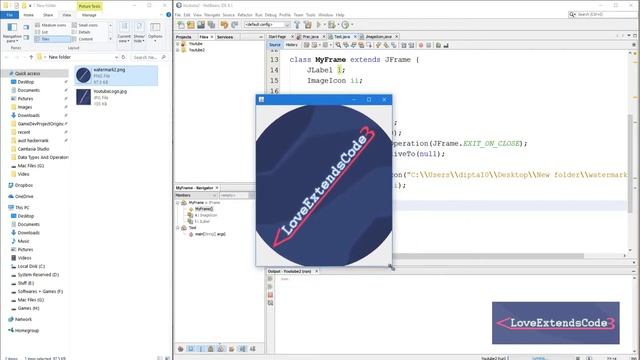Select Medium icons layout in Explorer ribbon
Screen dimensions: 640x360
(51, 25)
